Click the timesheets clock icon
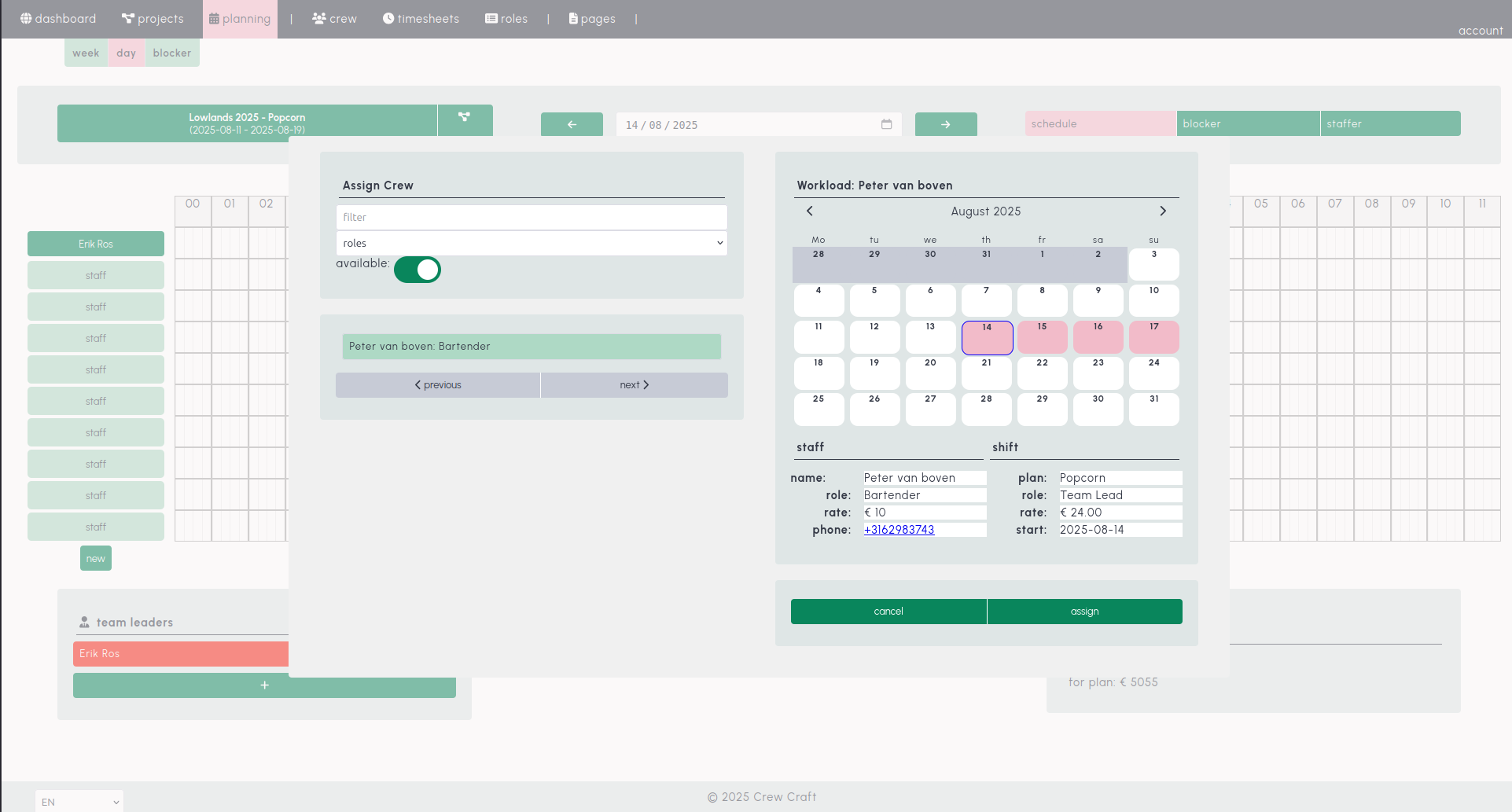The image size is (1512, 812). click(x=388, y=18)
